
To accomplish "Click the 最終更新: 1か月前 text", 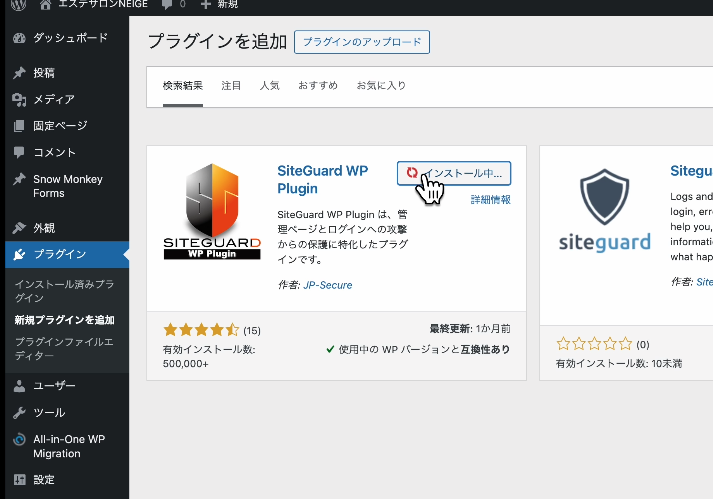I will 470,328.
